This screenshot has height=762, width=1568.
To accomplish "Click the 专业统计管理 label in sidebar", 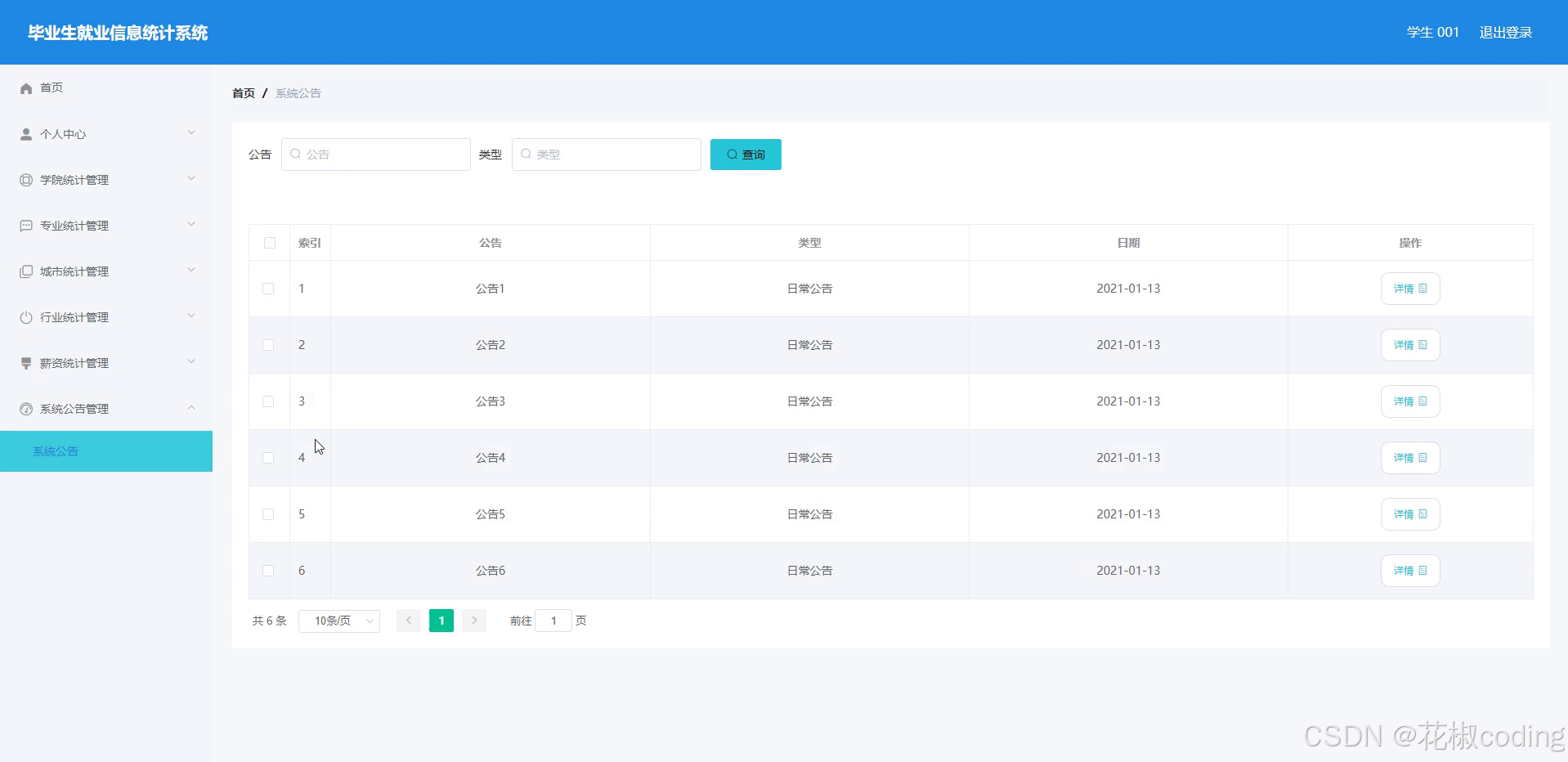I will tap(74, 226).
